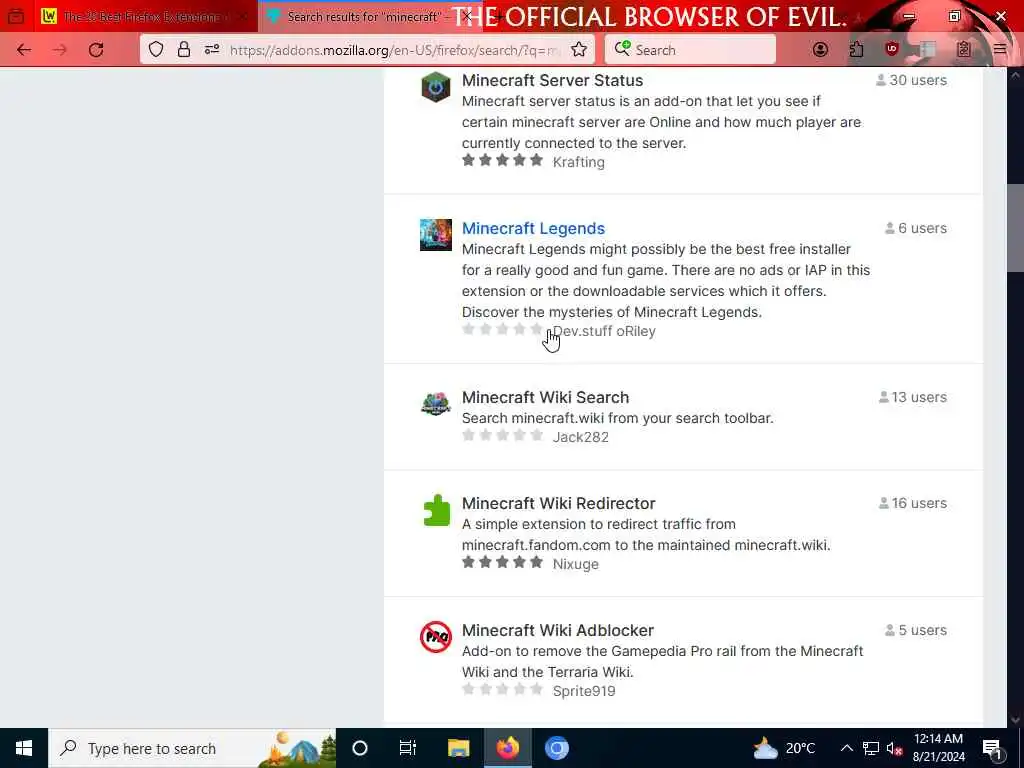This screenshot has height=768, width=1024.
Task: Click the Minecraft Wiki Search add-on icon
Action: click(x=436, y=404)
